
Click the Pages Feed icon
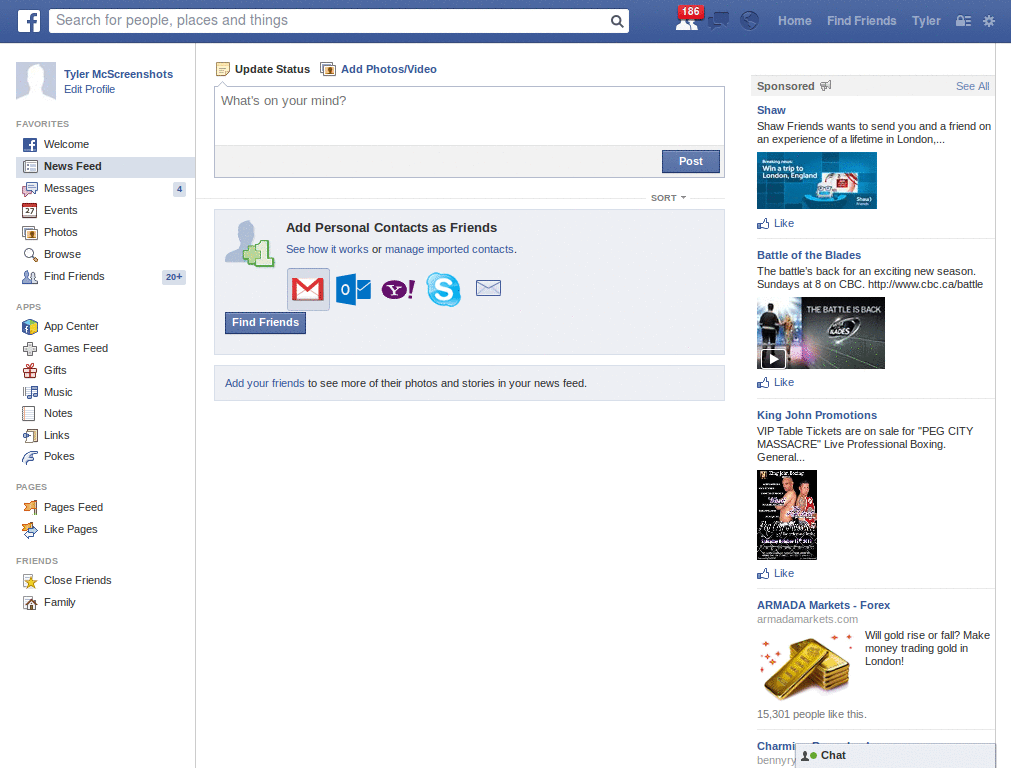[30, 507]
